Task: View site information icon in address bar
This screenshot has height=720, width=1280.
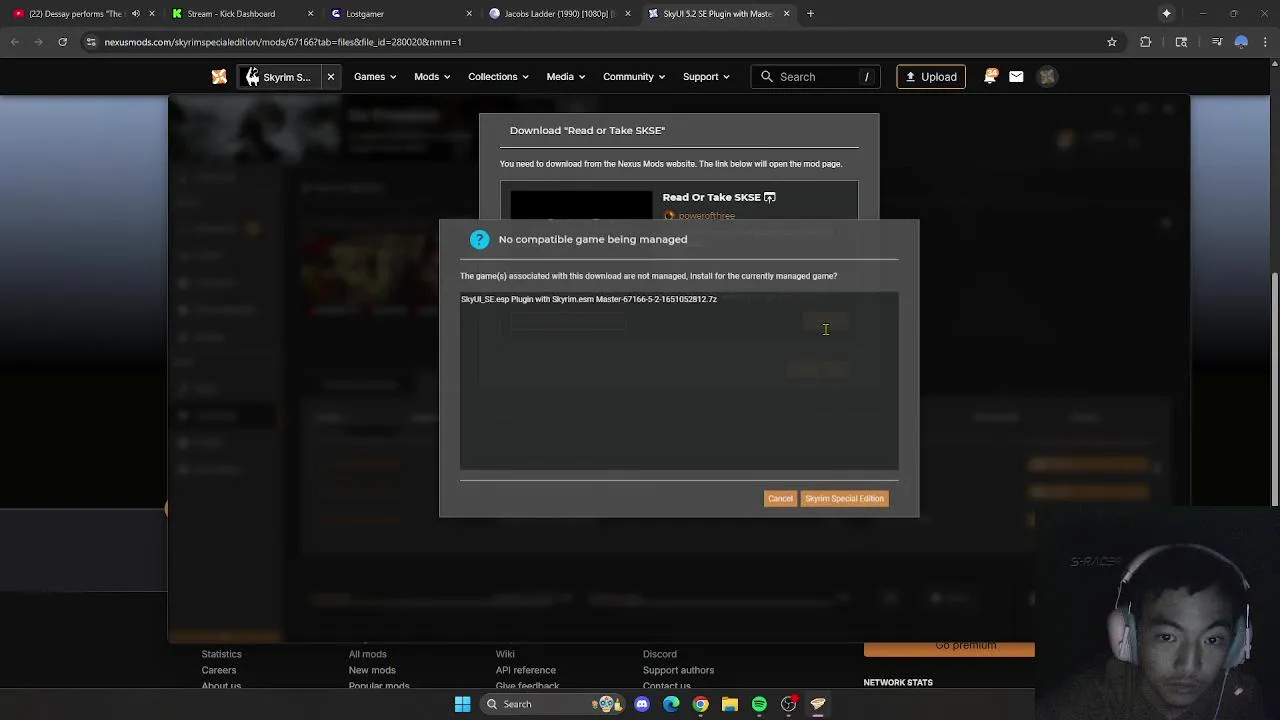Action: coord(91,42)
